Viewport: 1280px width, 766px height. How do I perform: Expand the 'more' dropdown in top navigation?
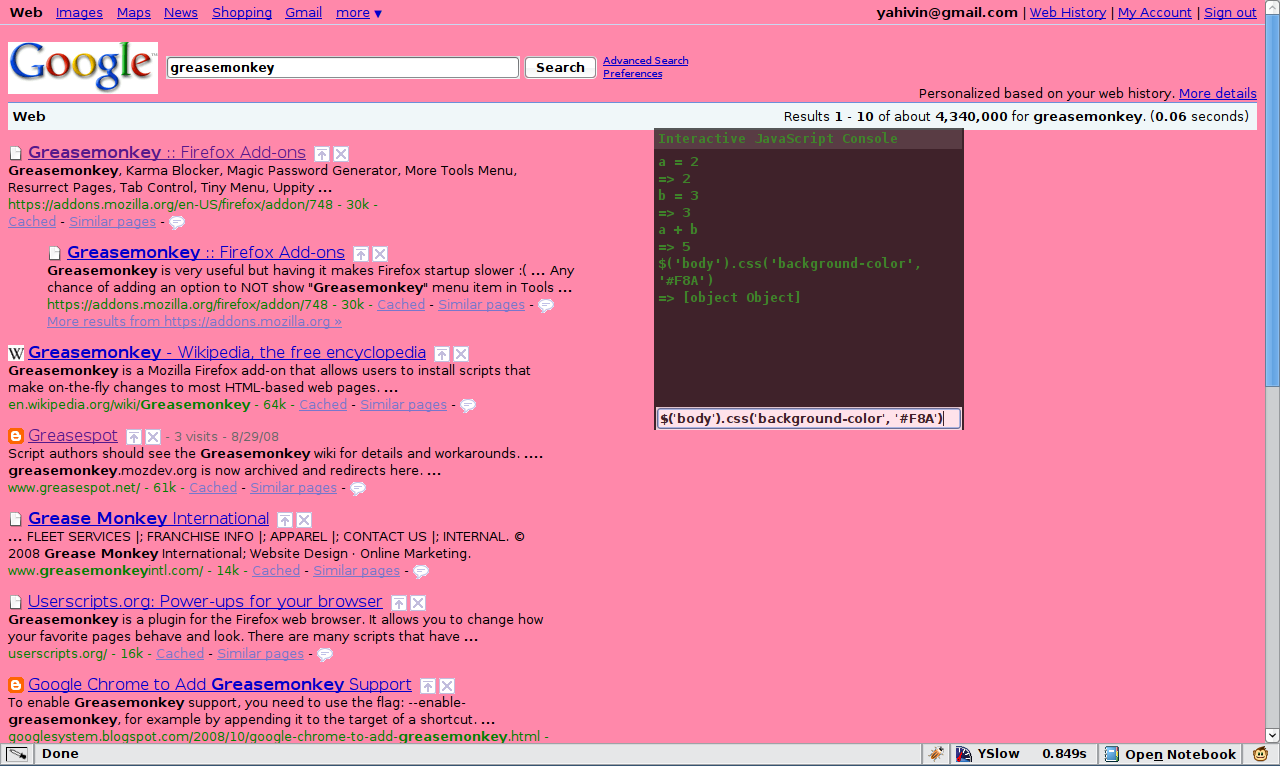[358, 13]
